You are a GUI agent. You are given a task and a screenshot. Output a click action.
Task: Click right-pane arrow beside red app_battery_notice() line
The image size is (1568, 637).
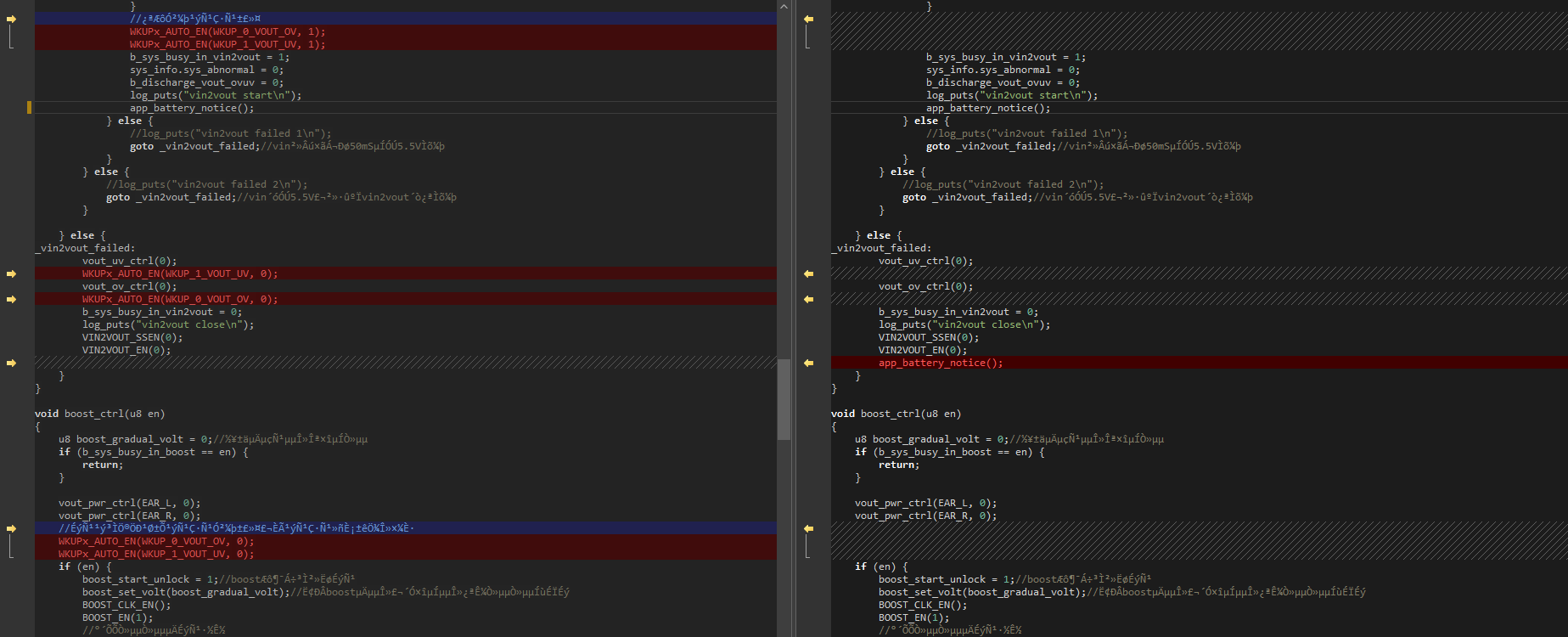(x=808, y=363)
